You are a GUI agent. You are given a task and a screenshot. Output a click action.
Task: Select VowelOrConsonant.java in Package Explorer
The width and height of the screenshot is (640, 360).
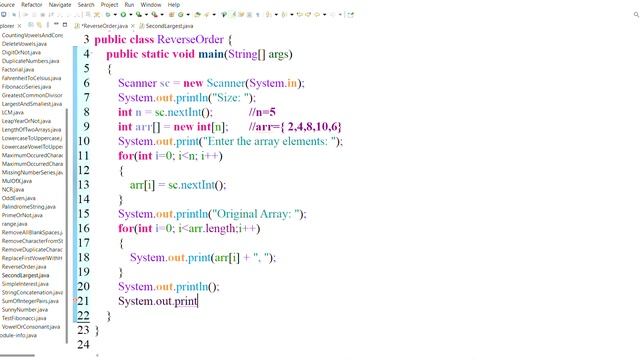pyautogui.click(x=31, y=327)
